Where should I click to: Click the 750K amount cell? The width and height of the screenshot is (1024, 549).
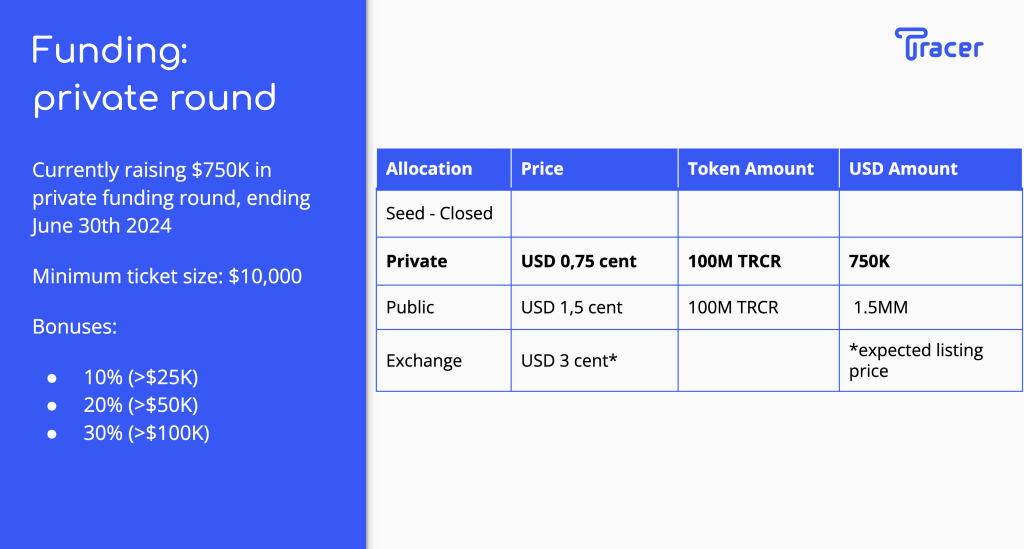point(872,261)
